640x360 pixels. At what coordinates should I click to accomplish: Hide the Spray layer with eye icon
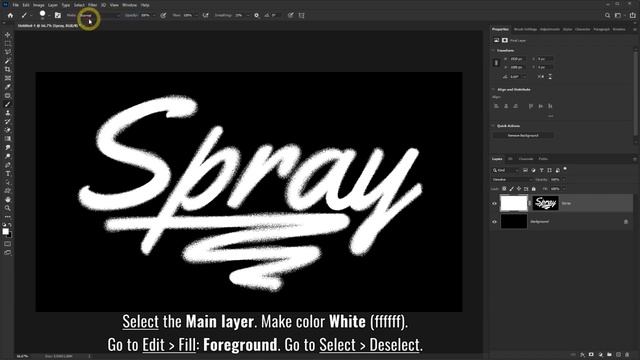coord(494,203)
